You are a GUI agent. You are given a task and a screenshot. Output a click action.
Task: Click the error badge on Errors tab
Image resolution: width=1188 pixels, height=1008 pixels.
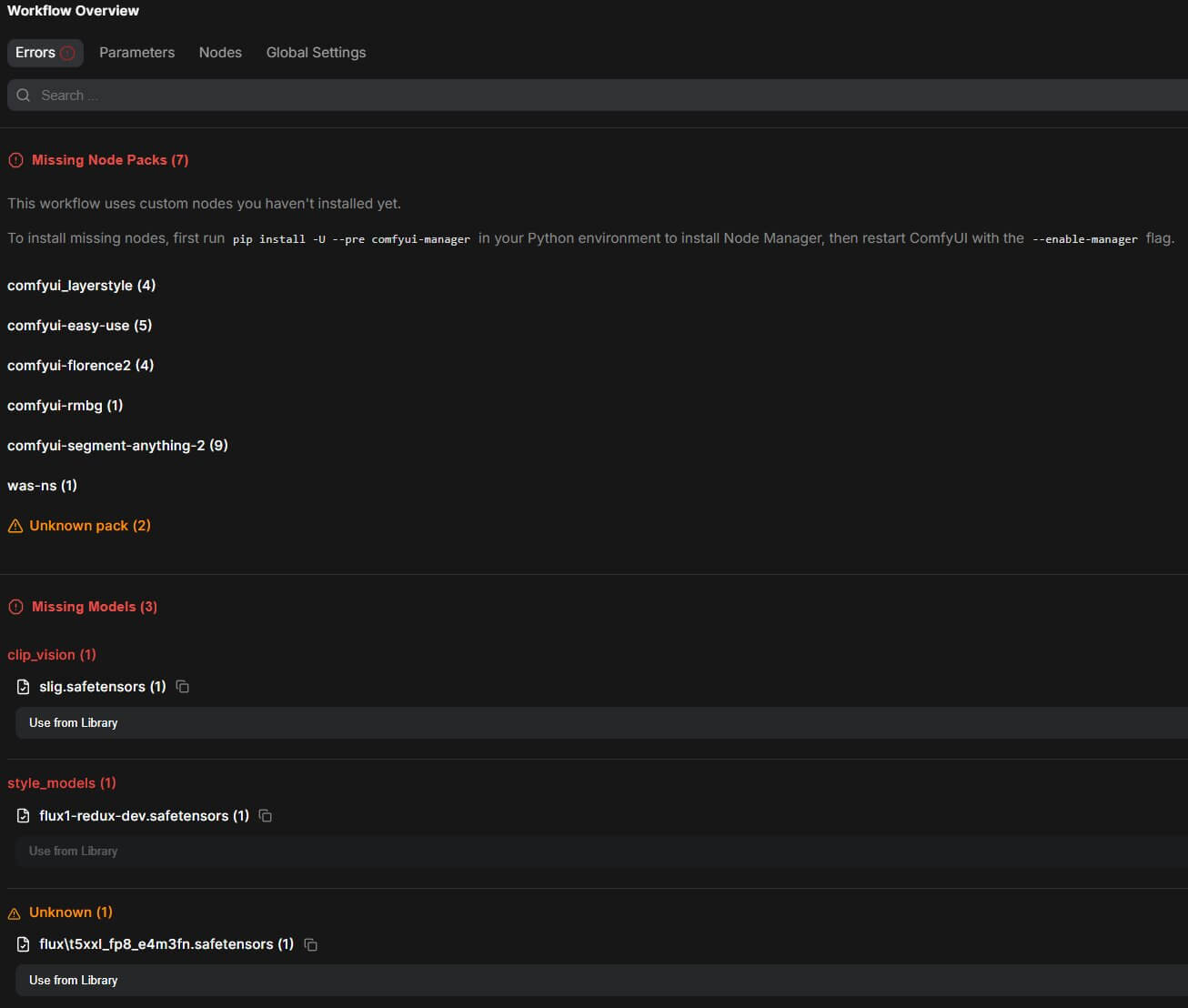pos(67,53)
